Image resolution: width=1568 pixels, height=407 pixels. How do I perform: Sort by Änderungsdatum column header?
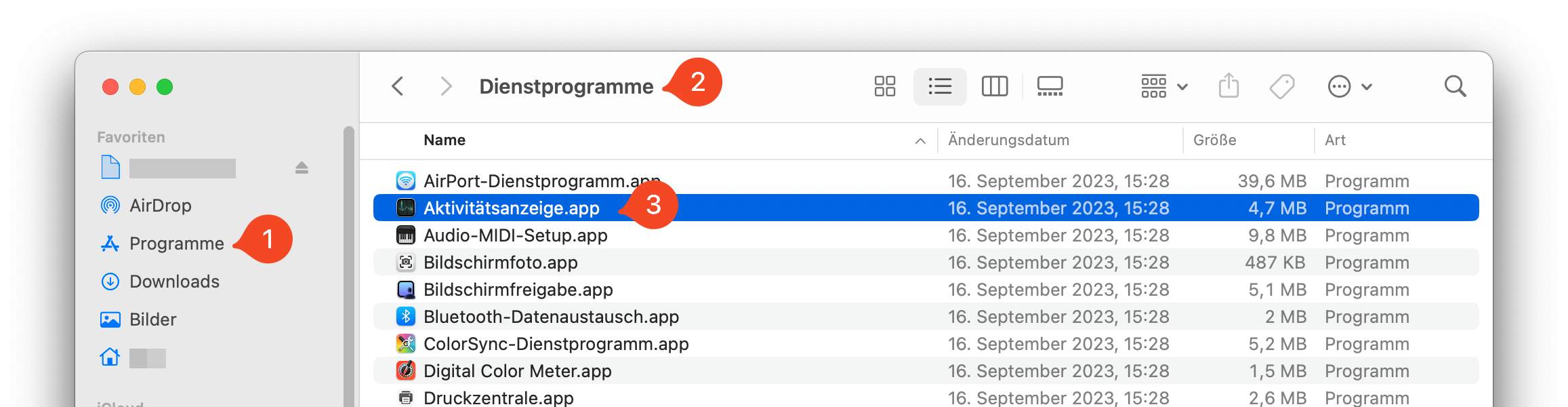[x=1008, y=140]
